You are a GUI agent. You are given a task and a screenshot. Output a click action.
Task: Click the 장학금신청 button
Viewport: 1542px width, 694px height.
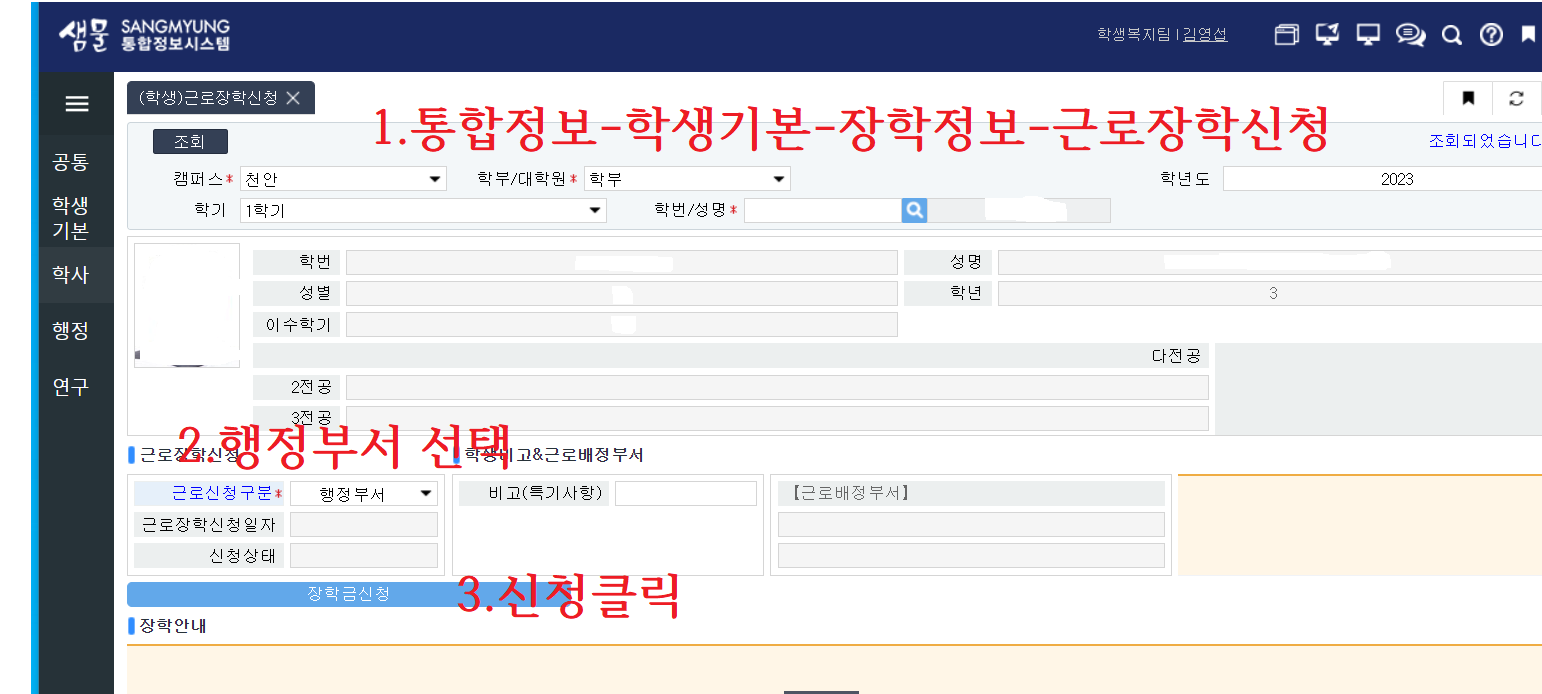point(348,594)
